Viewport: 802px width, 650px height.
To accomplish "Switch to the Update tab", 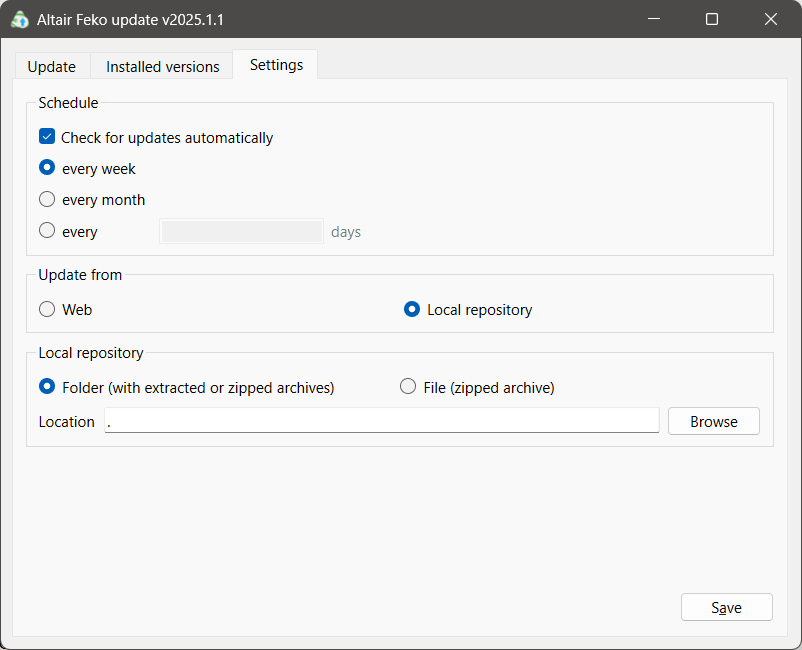I will coord(52,67).
